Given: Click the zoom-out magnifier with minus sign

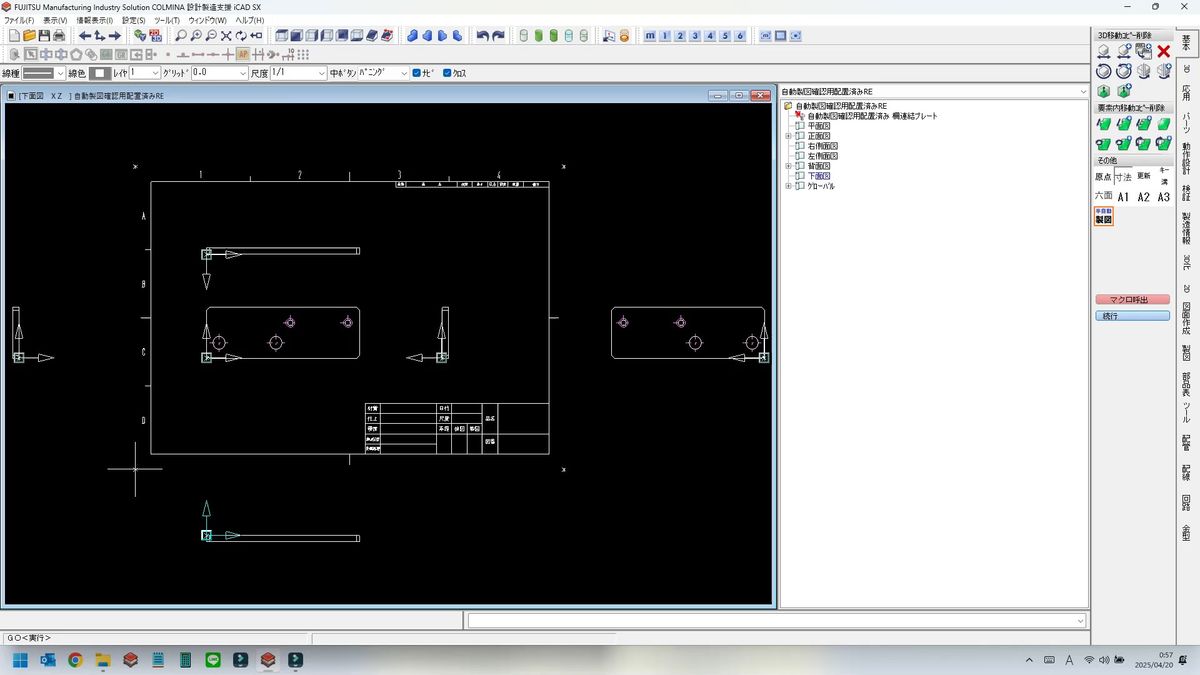Looking at the screenshot, I should point(211,36).
